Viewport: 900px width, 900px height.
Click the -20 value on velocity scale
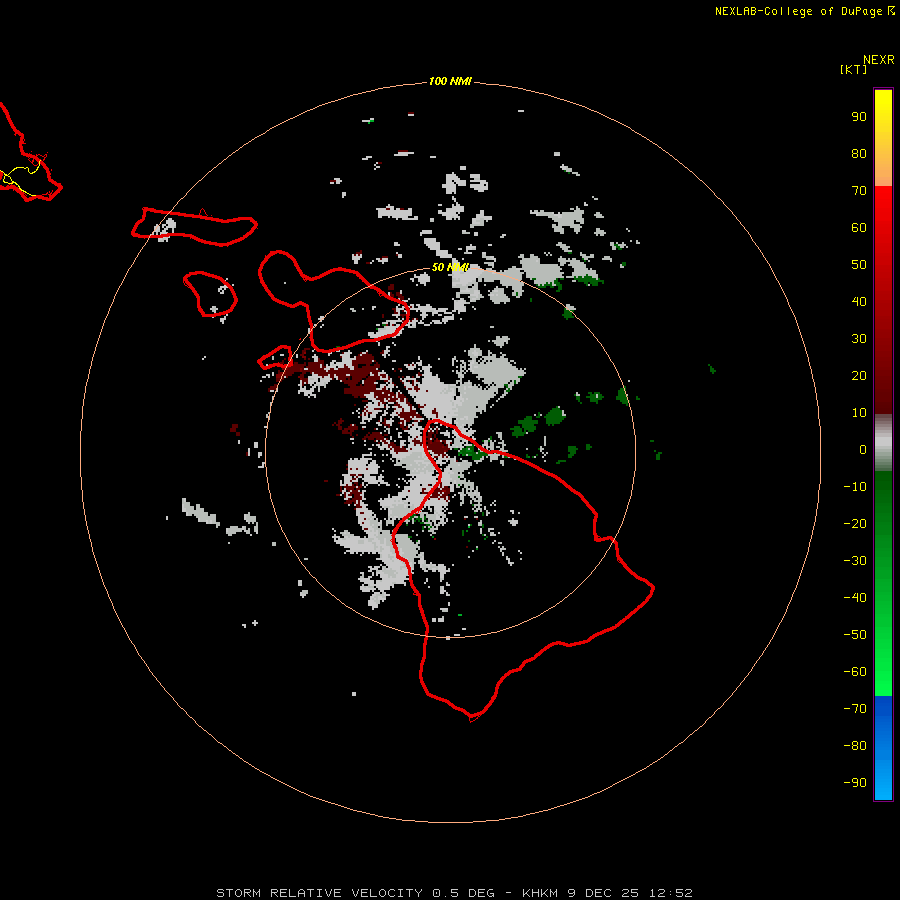pyautogui.click(x=855, y=523)
